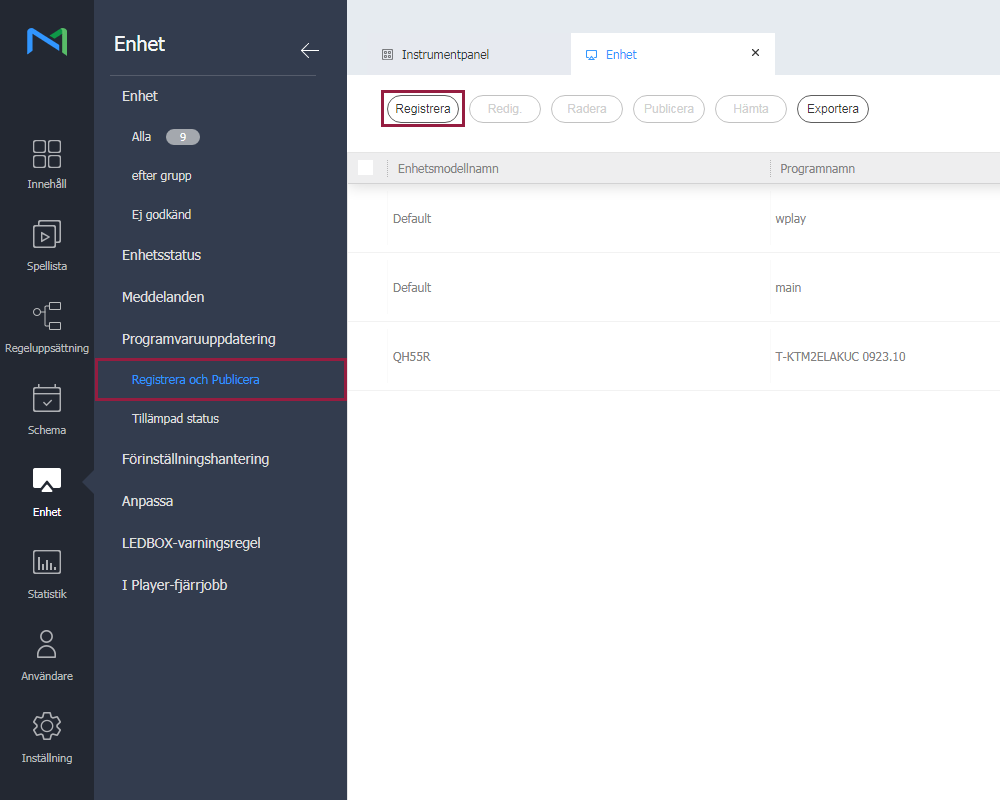Open Tillämpad status submenu item
1000x800 pixels.
(175, 419)
